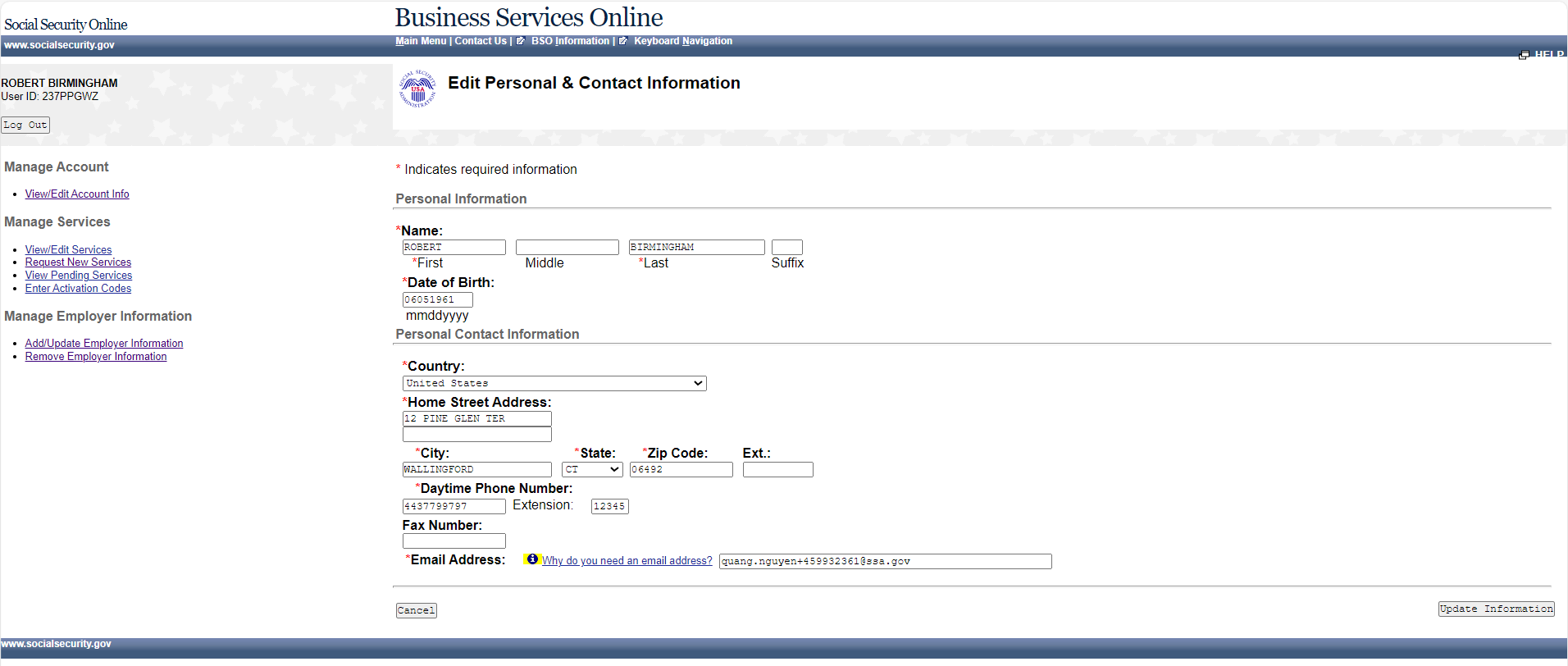This screenshot has height=666, width=1568.
Task: Click the City field containing WALLINGFORD
Action: (x=476, y=469)
